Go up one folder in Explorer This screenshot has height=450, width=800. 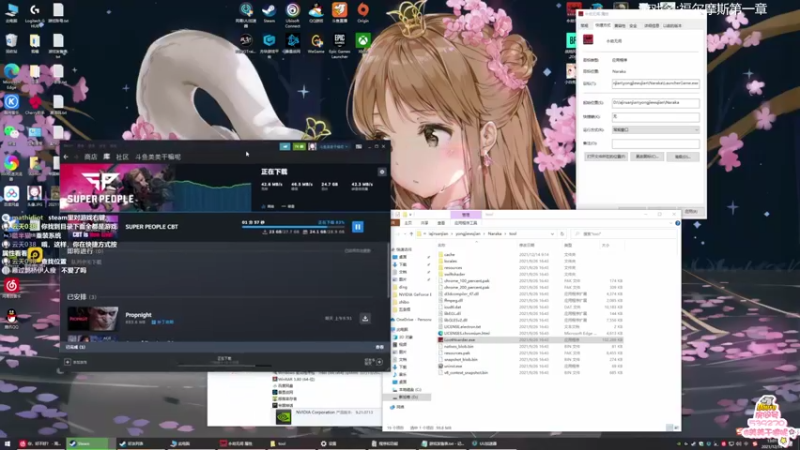[411, 234]
